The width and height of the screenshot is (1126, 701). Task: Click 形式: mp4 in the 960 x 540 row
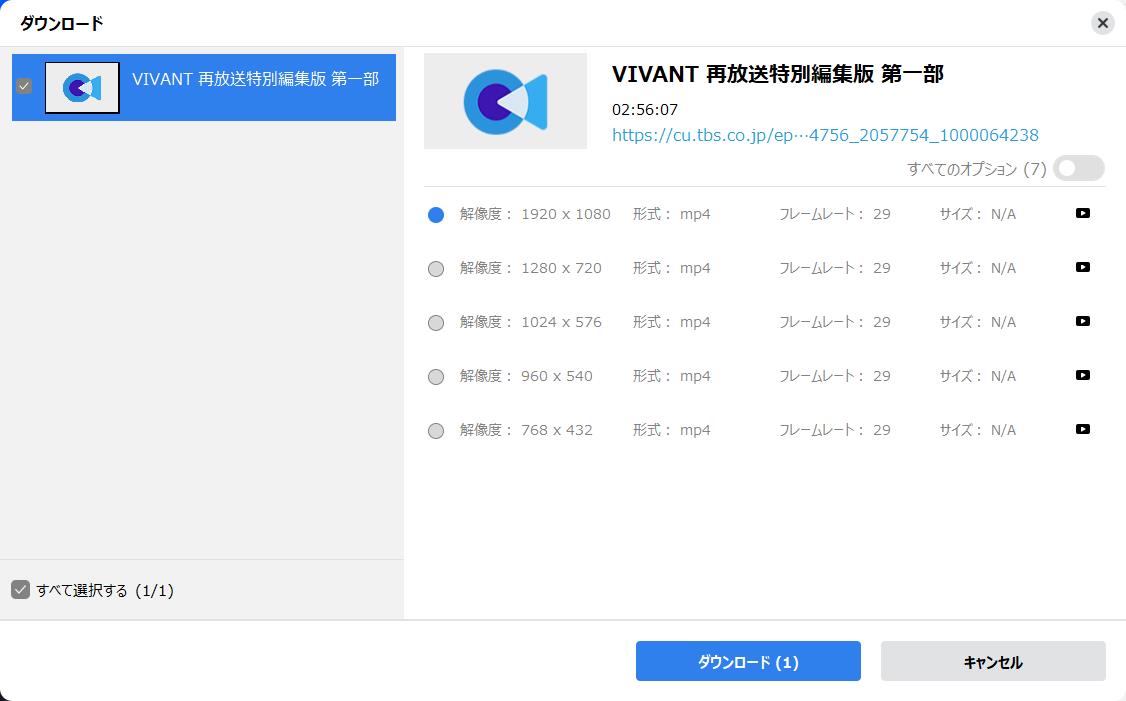tap(671, 376)
